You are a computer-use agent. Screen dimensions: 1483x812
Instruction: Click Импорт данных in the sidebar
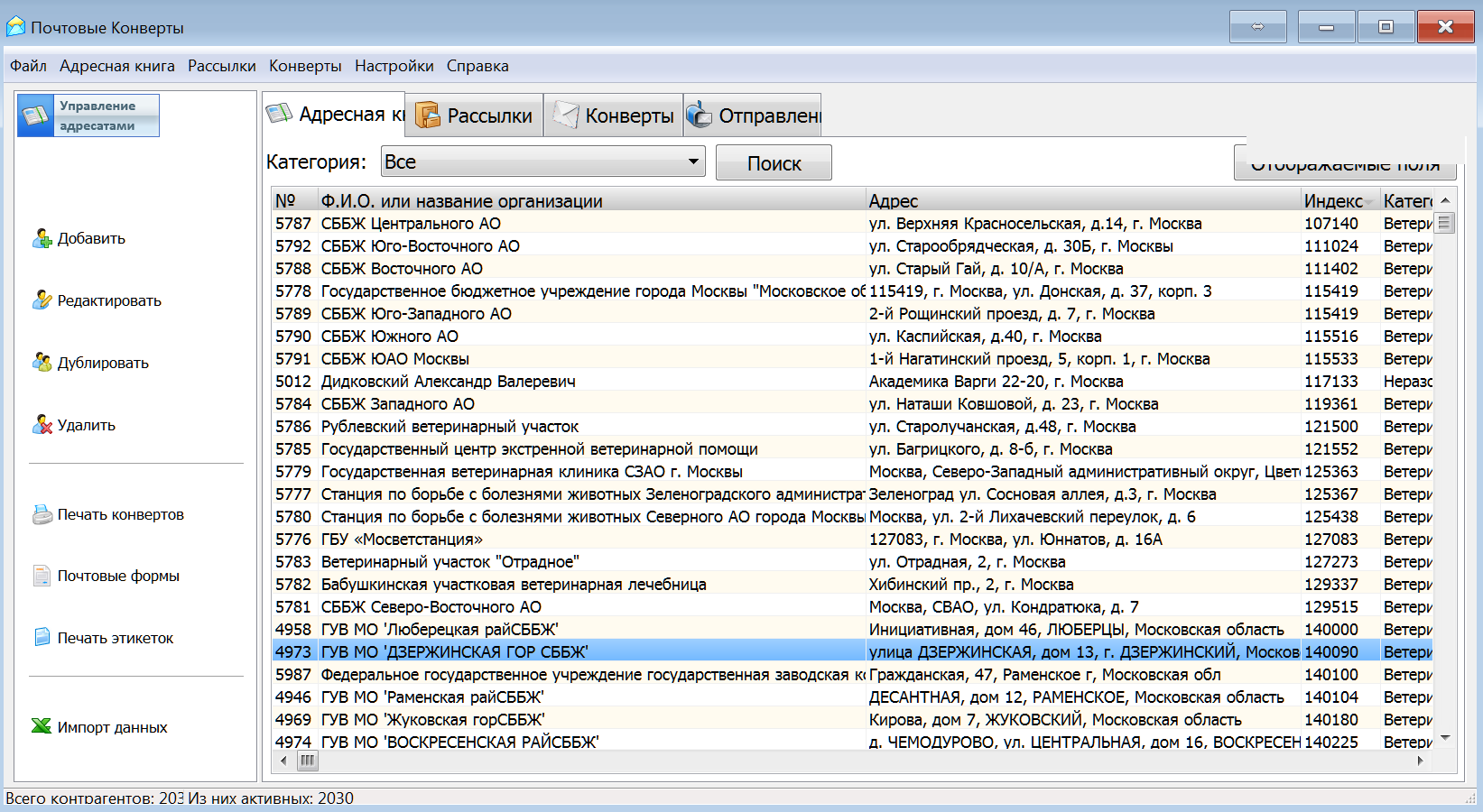point(113,727)
